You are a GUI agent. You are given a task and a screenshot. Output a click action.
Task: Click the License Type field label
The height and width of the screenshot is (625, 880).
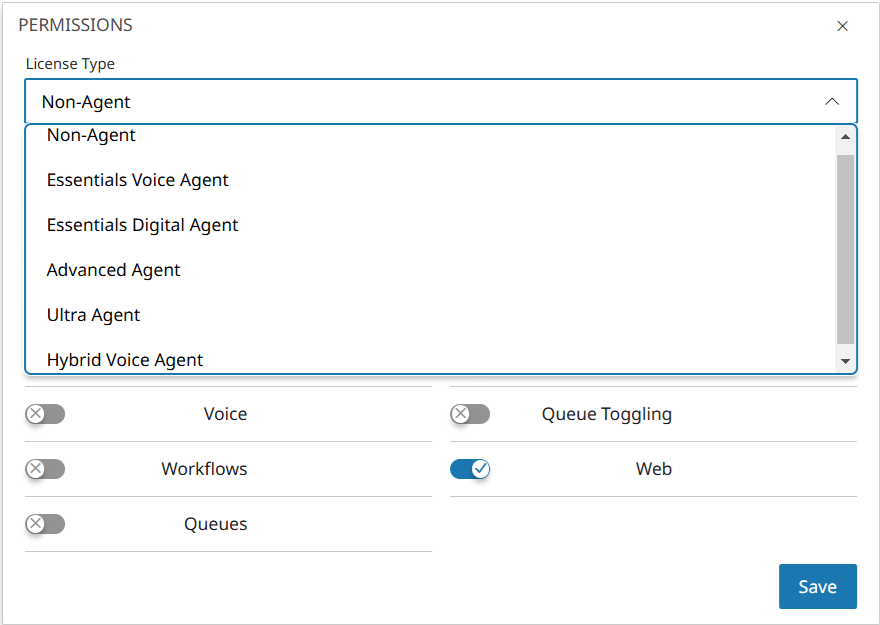coord(70,64)
